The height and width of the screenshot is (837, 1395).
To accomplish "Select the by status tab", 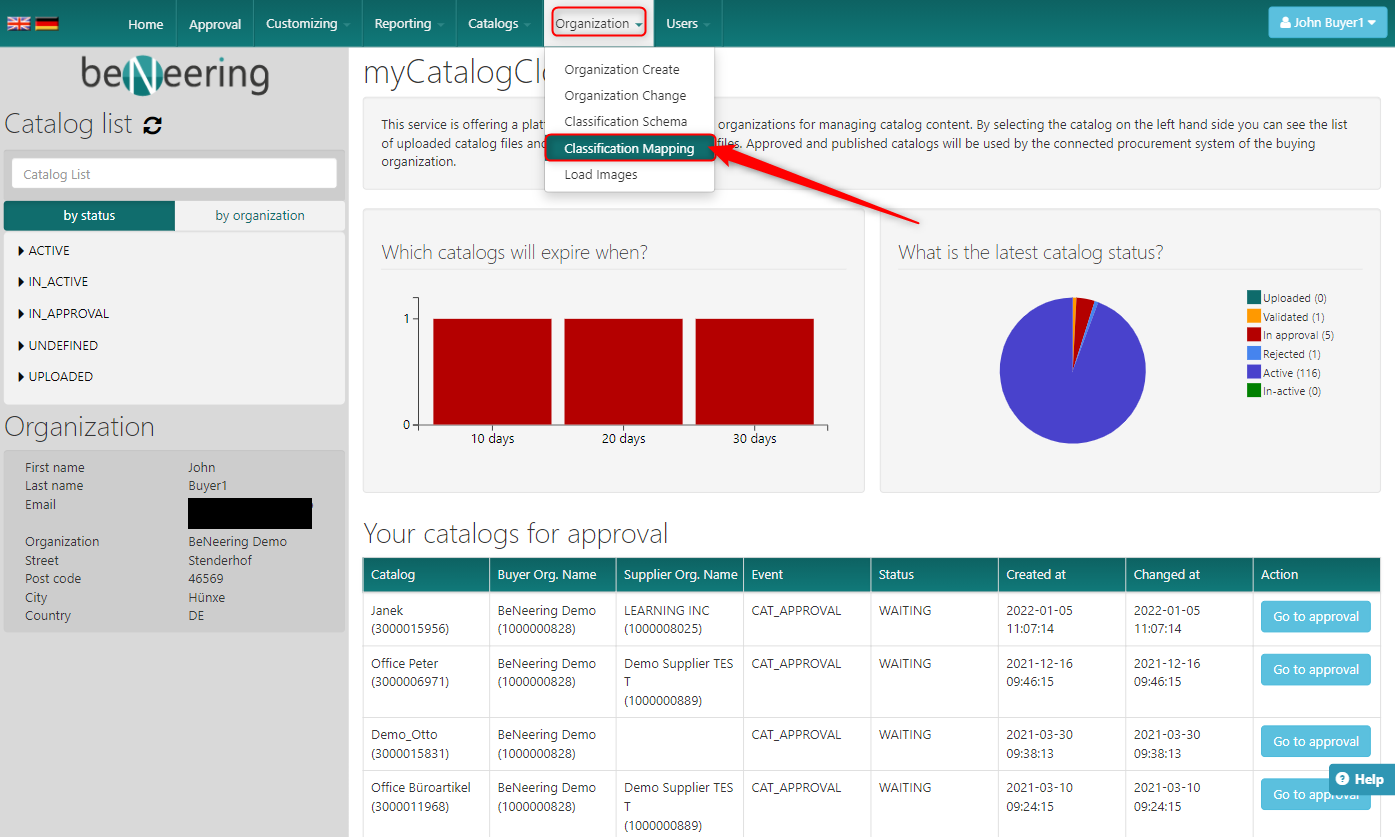I will [x=89, y=215].
